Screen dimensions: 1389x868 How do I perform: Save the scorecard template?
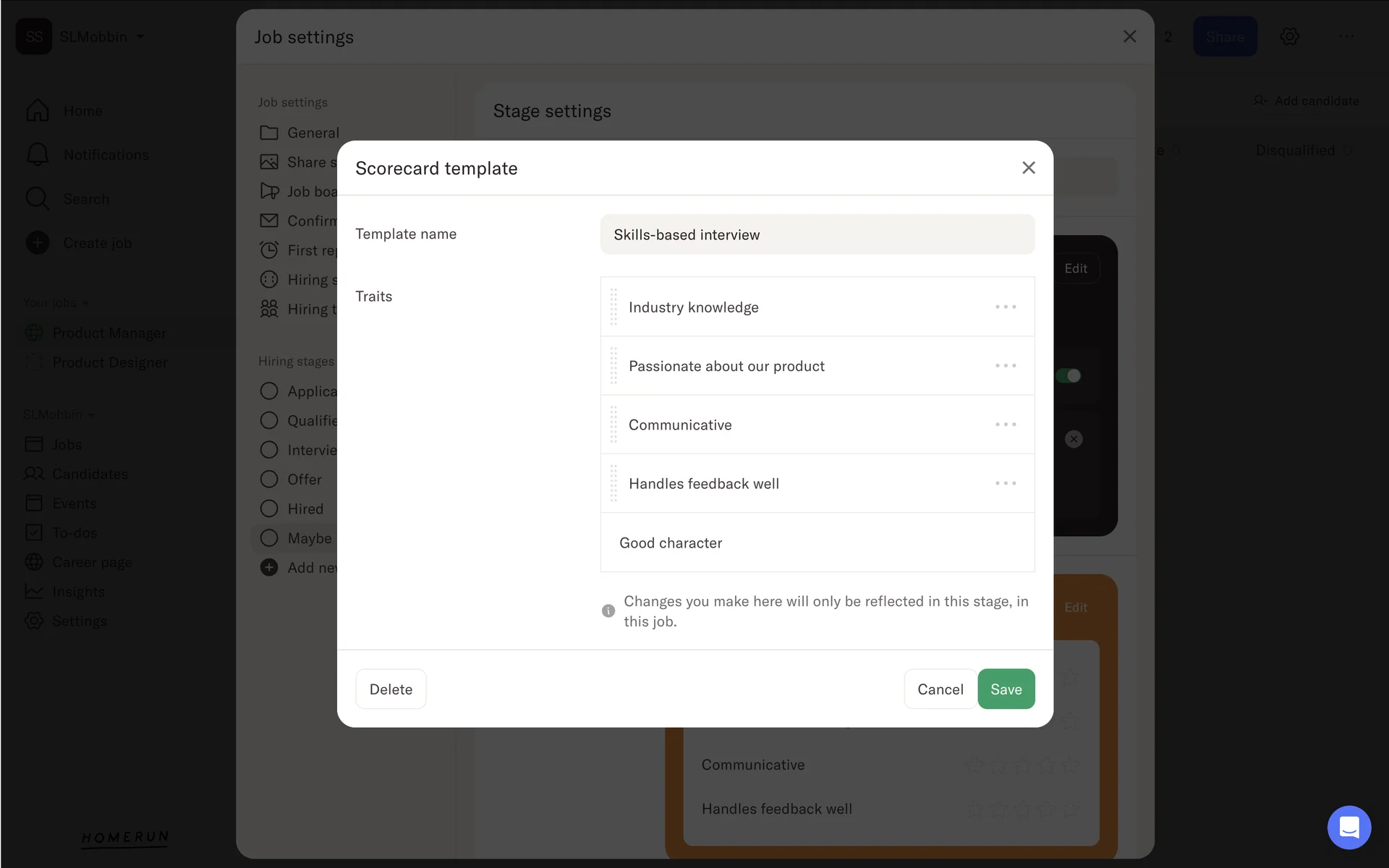pos(1006,689)
